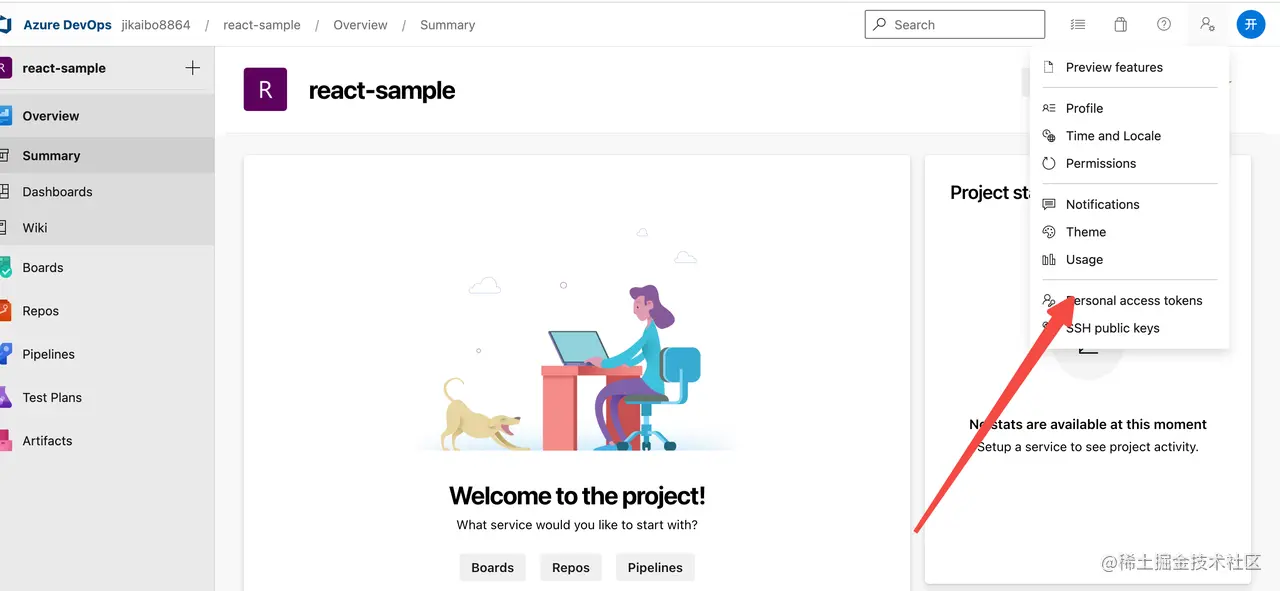Viewport: 1280px width, 591px height.
Task: Open Profile from user menu
Action: tap(1084, 108)
